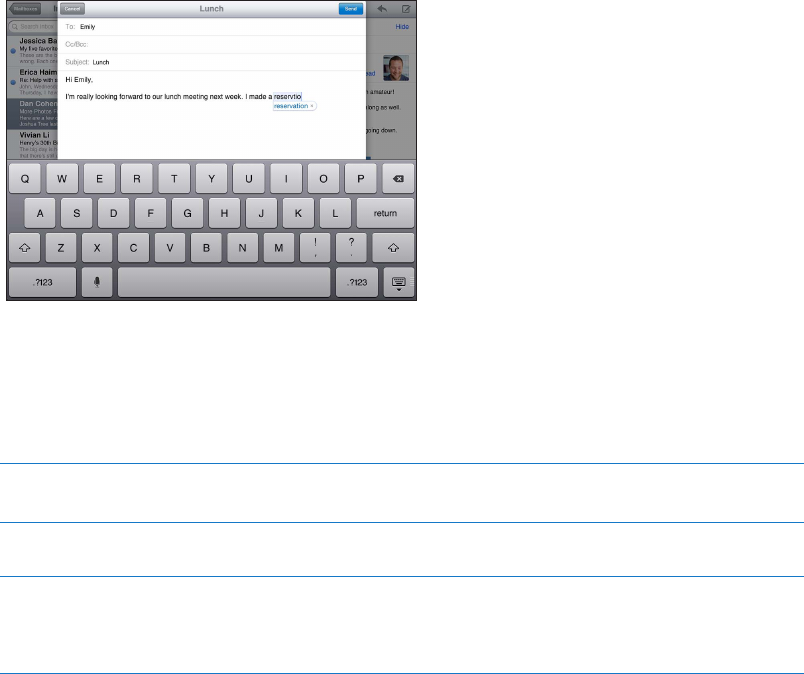This screenshot has width=804, height=674.
Task: Tap the right Shift key
Action: (393, 248)
